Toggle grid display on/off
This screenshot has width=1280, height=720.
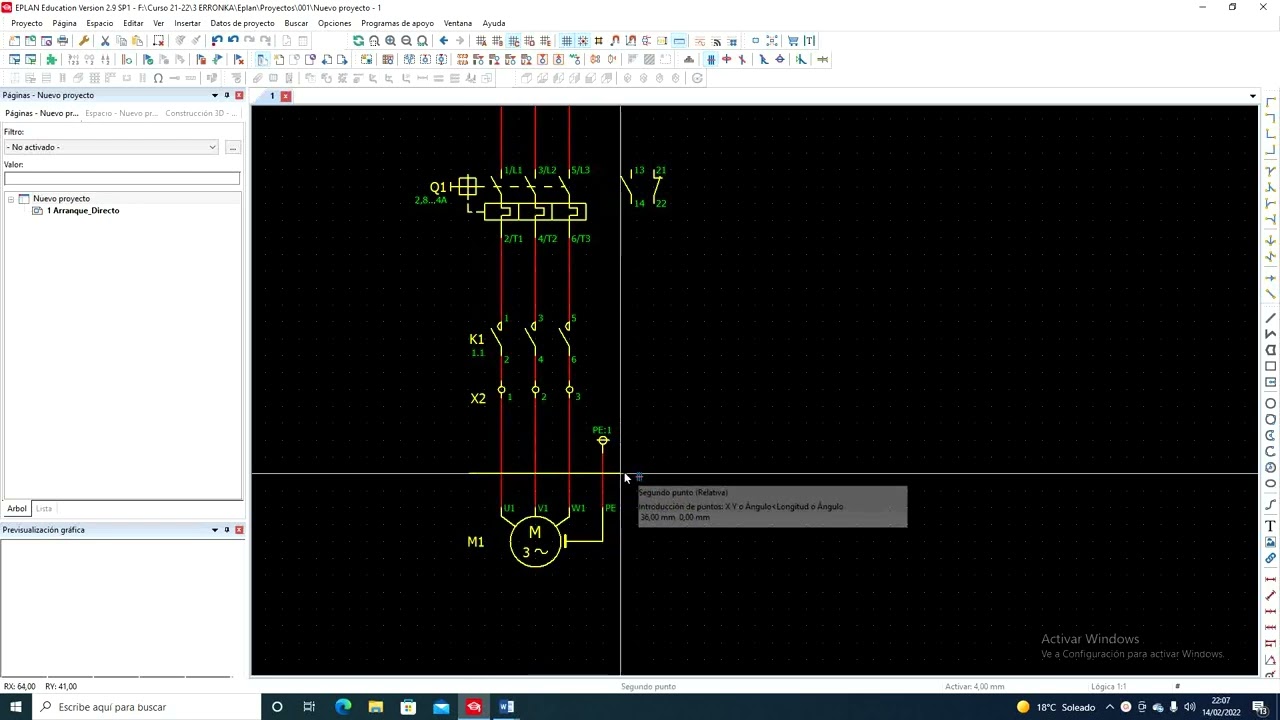(567, 41)
